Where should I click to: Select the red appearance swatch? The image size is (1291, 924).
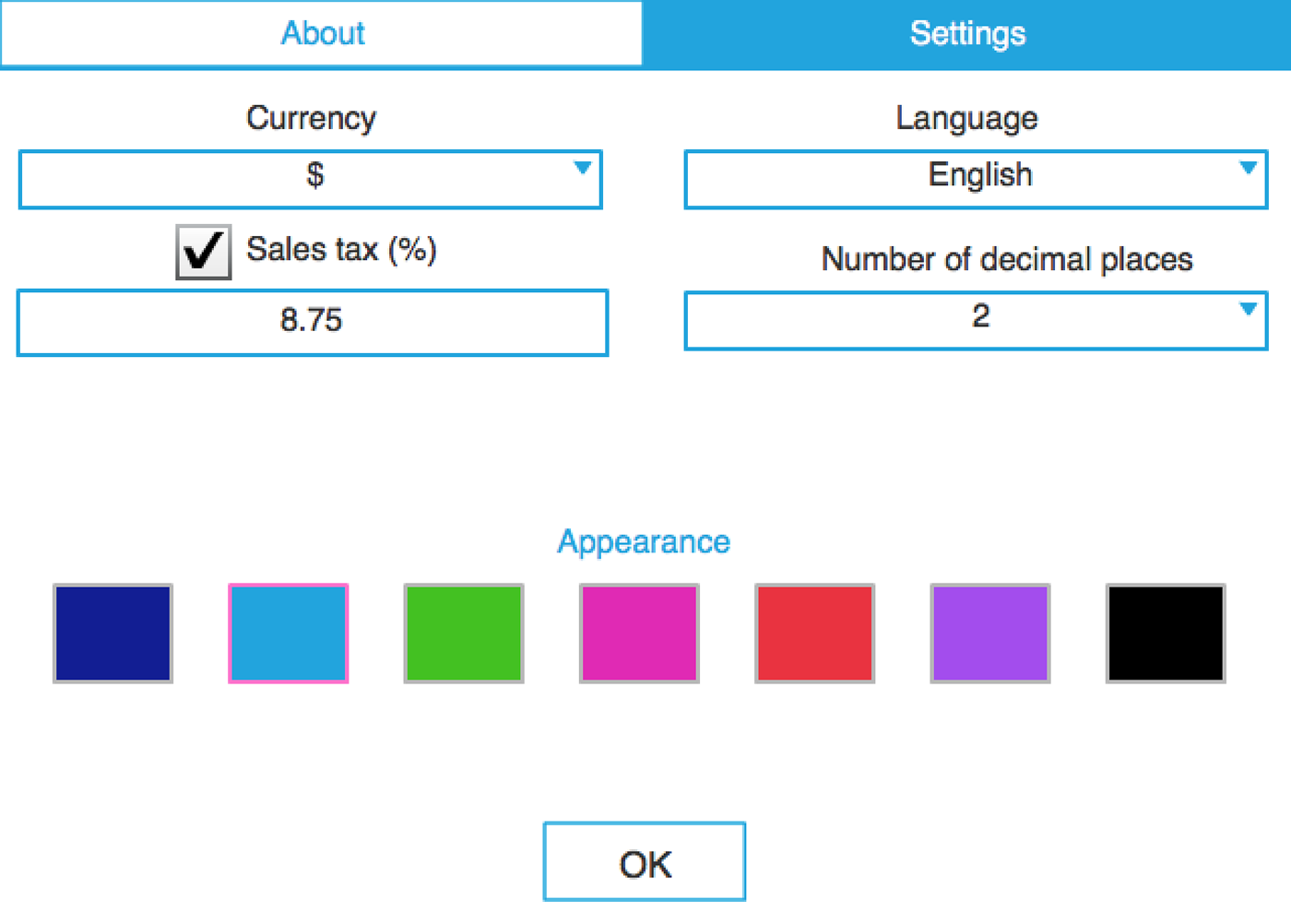pos(814,633)
